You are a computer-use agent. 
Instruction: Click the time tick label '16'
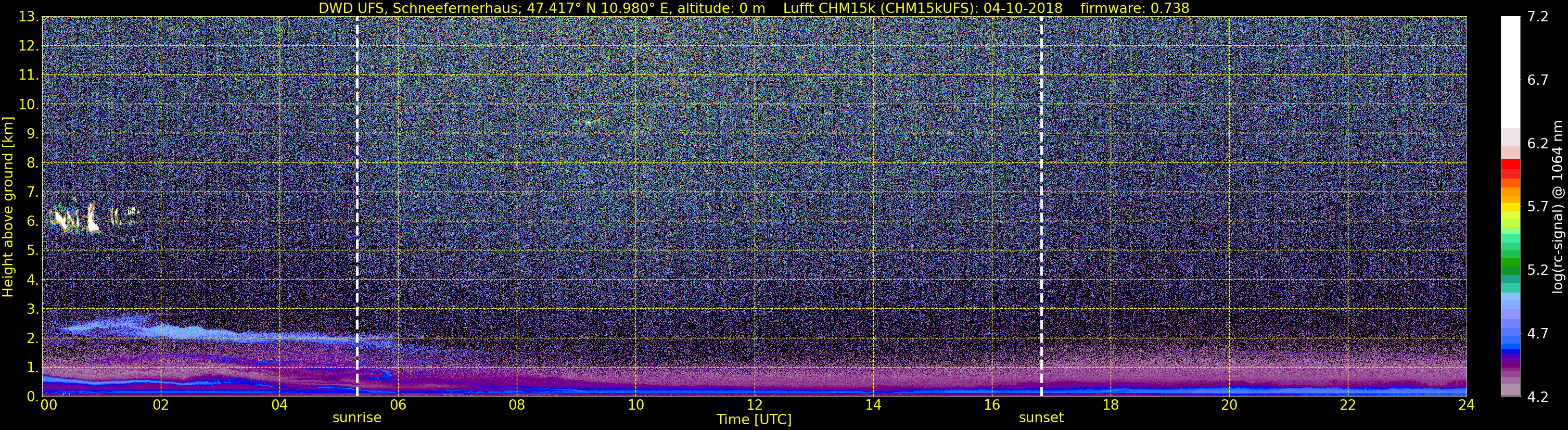(x=991, y=406)
